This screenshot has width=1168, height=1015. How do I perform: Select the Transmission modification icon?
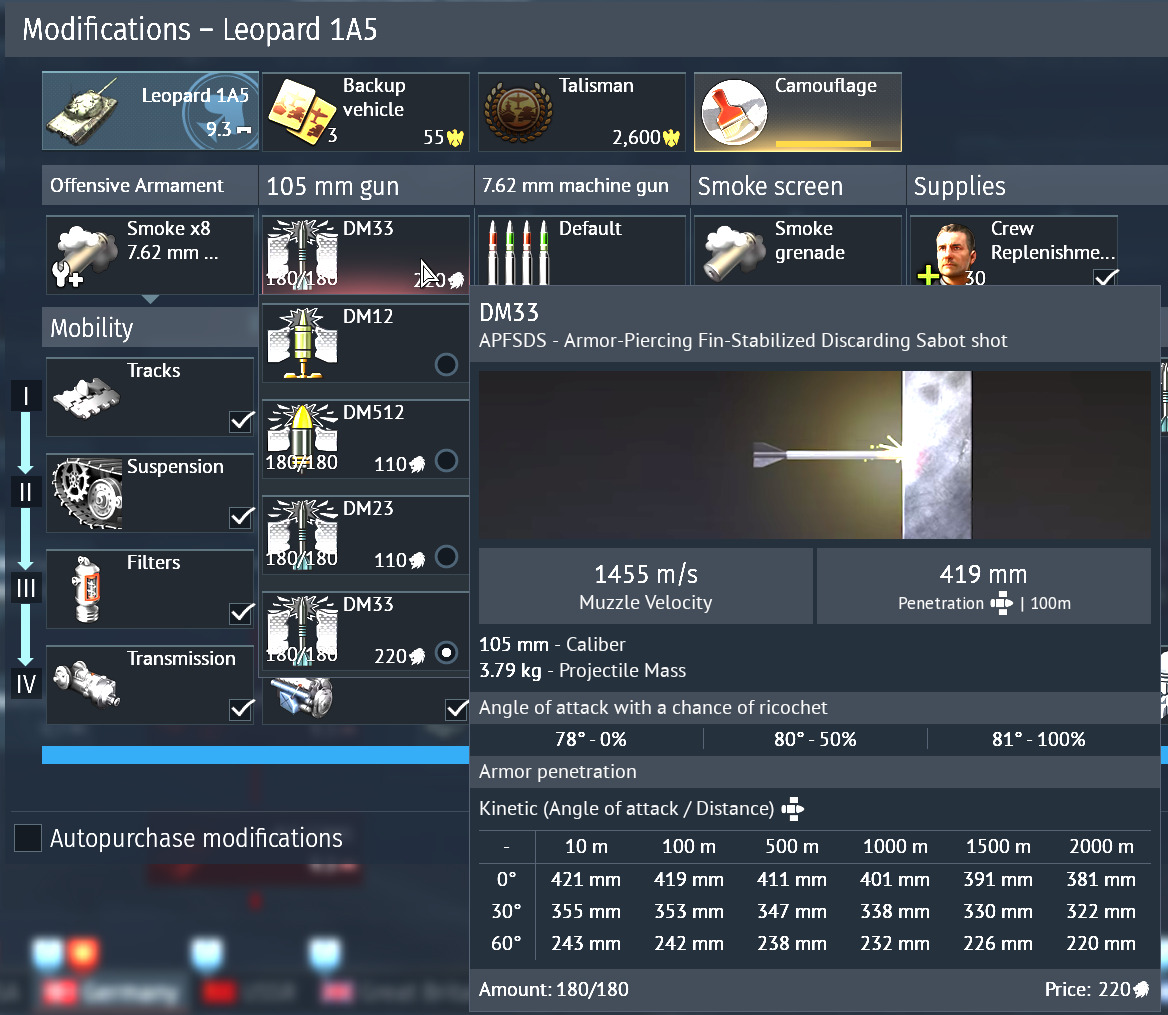pyautogui.click(x=85, y=684)
